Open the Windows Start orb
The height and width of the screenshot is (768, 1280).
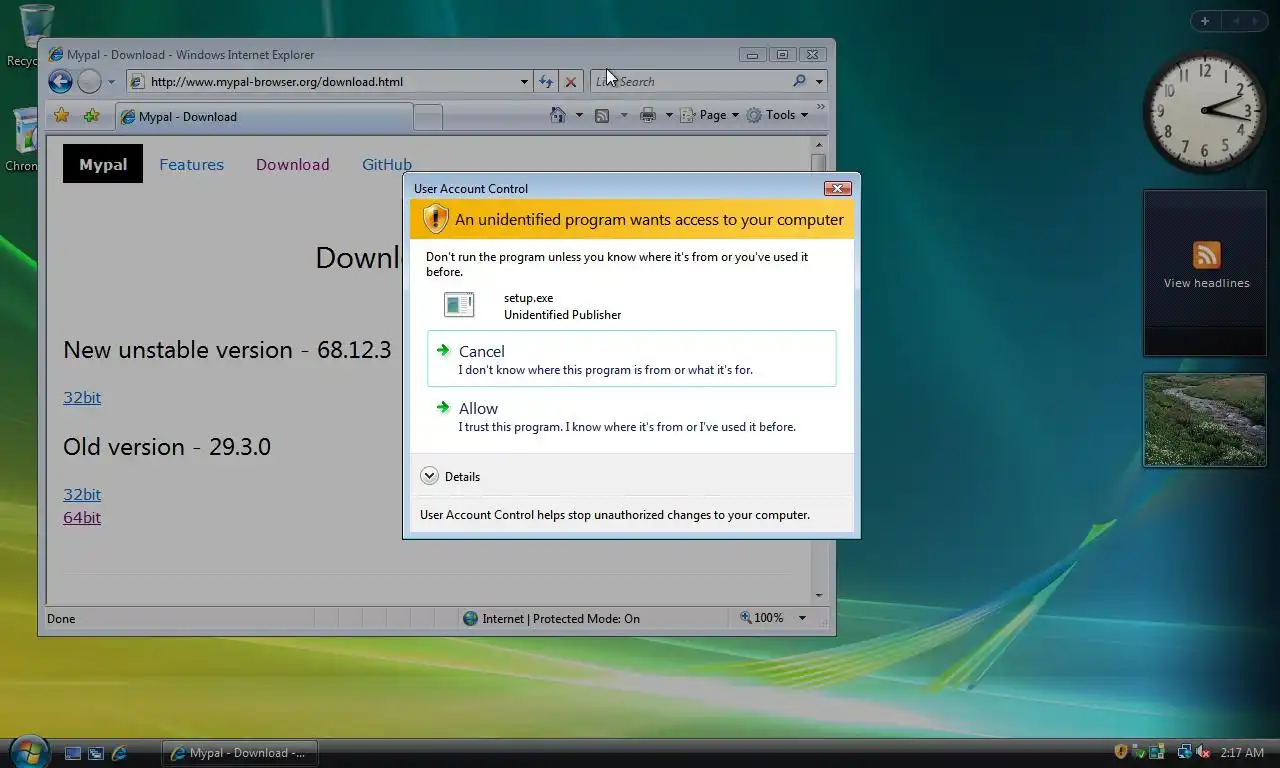(x=28, y=750)
